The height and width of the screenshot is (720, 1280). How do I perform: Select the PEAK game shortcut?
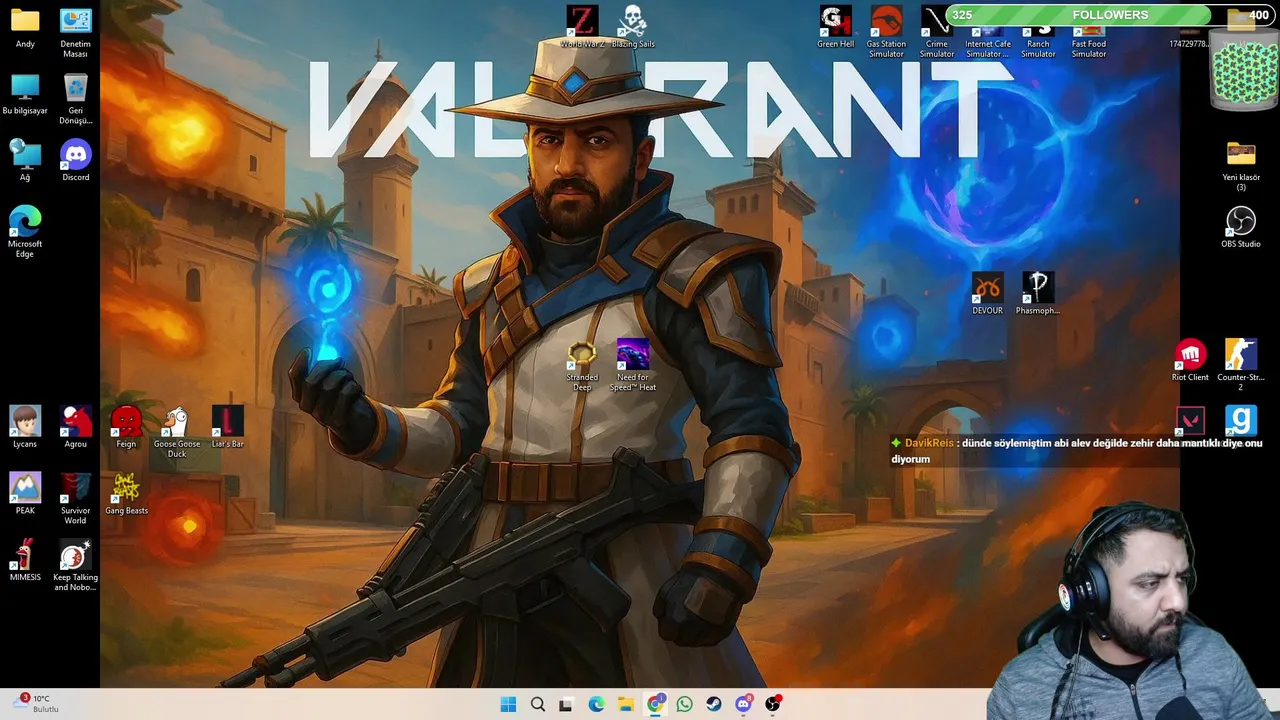[25, 494]
